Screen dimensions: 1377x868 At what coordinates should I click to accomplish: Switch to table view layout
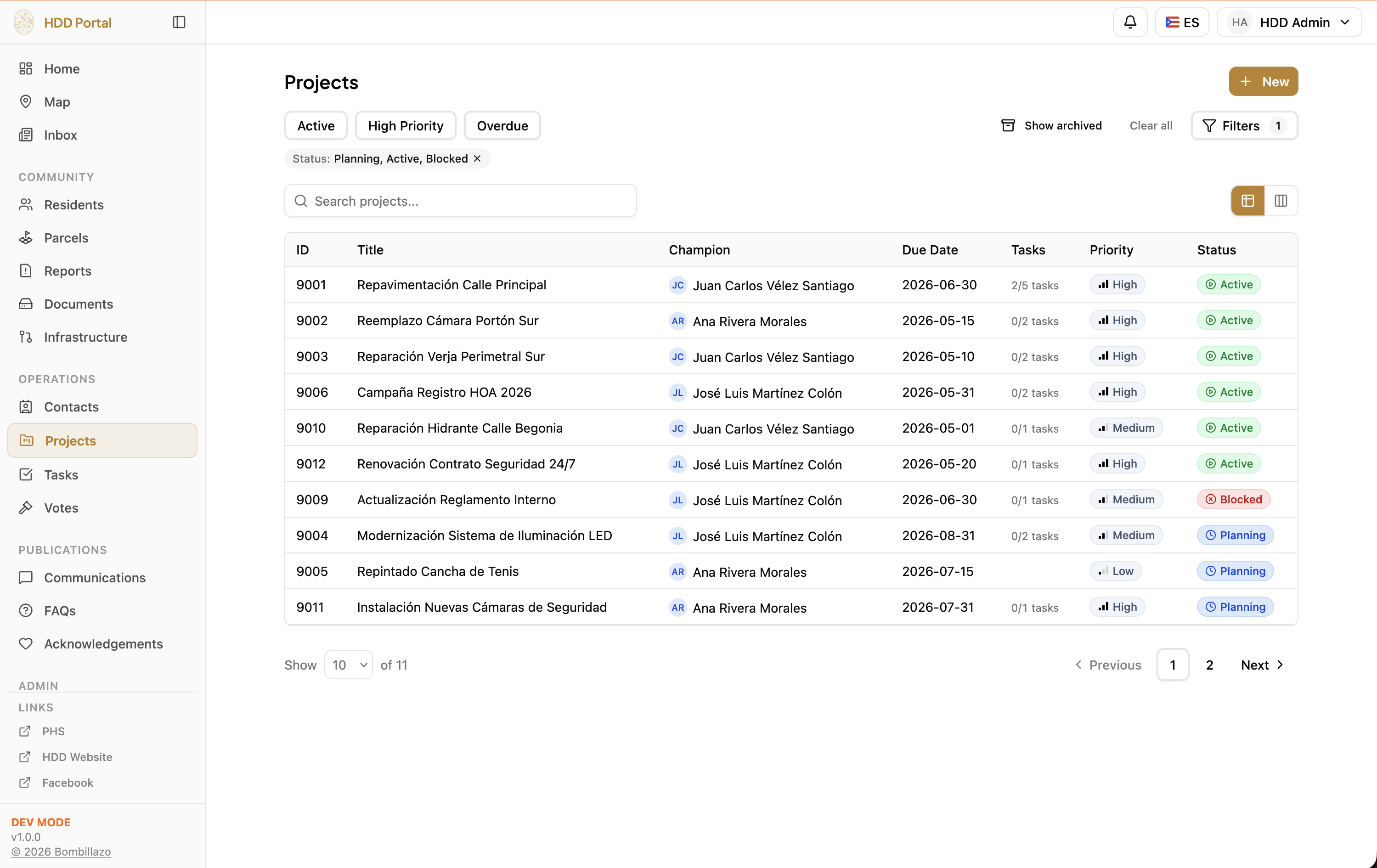click(x=1248, y=201)
